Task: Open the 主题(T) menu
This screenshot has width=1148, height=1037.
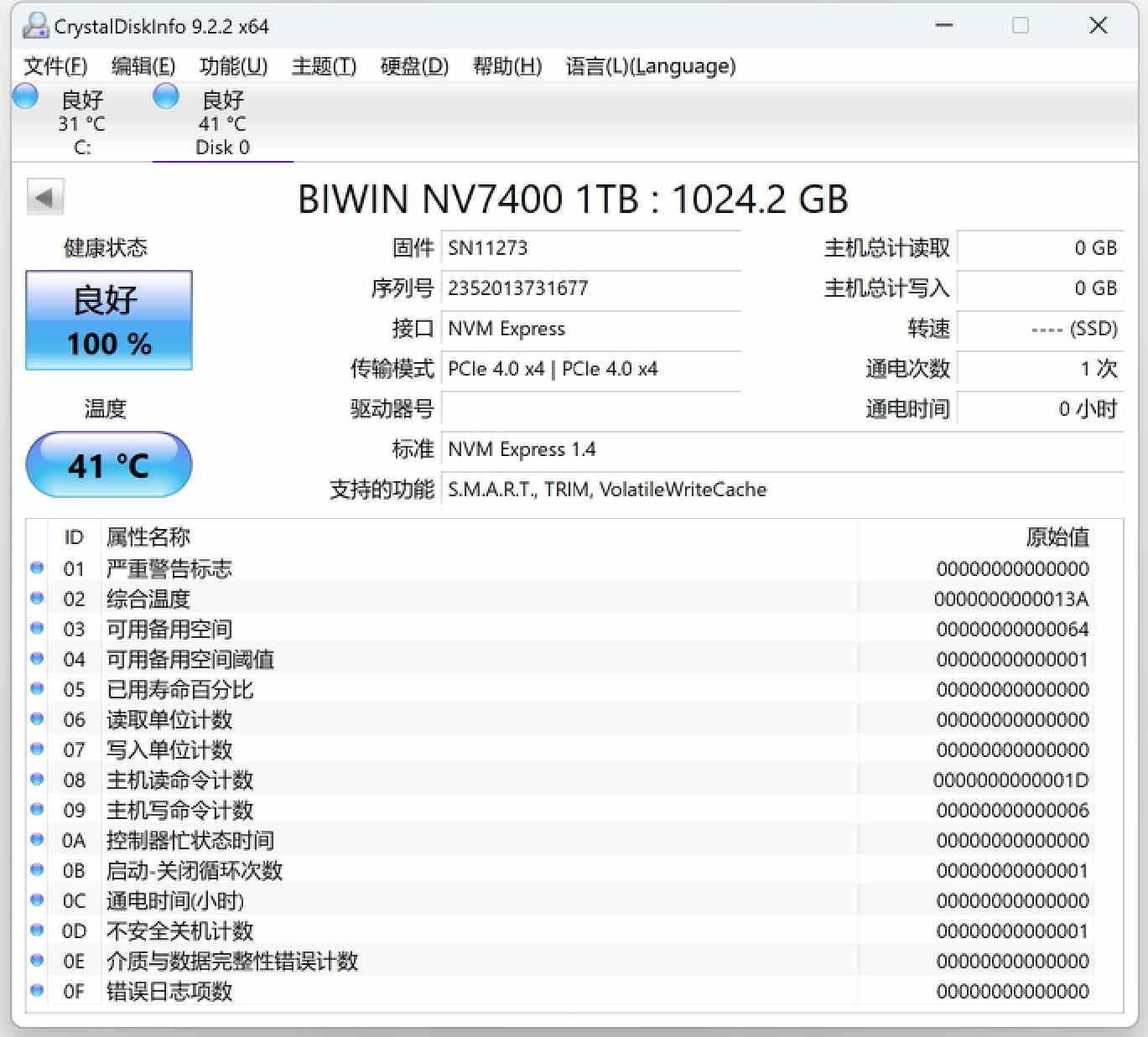Action: point(324,65)
